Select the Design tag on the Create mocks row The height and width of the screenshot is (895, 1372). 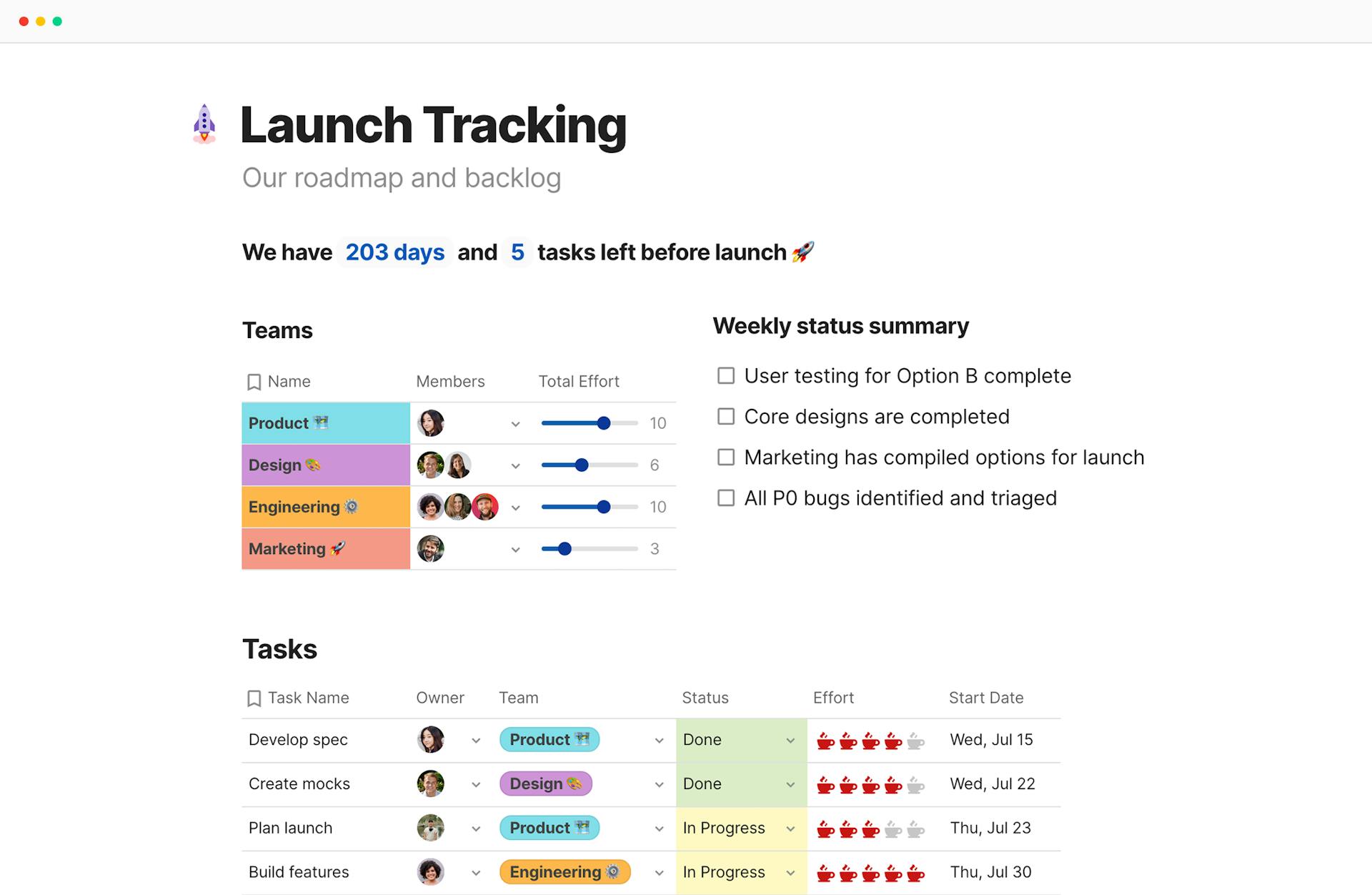click(545, 783)
